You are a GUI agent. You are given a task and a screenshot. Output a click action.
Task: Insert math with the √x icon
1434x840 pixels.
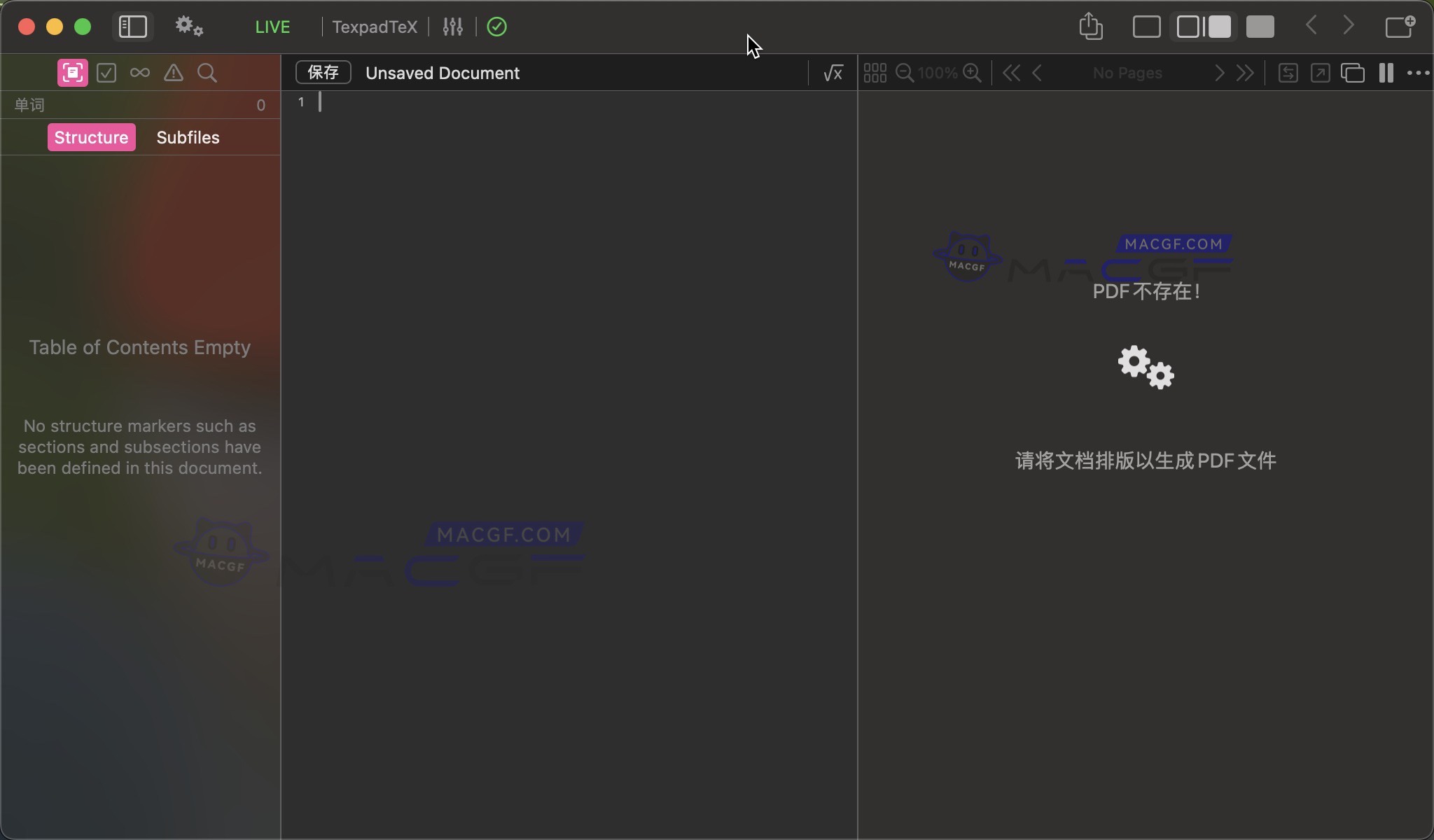[x=832, y=73]
